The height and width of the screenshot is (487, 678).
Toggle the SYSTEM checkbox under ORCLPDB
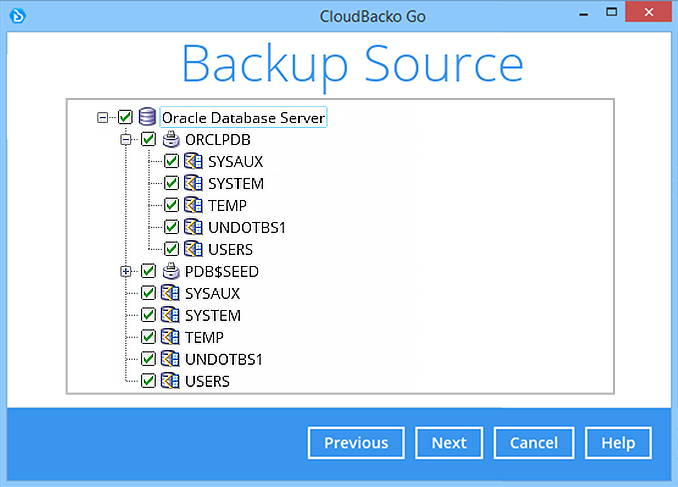coord(171,183)
